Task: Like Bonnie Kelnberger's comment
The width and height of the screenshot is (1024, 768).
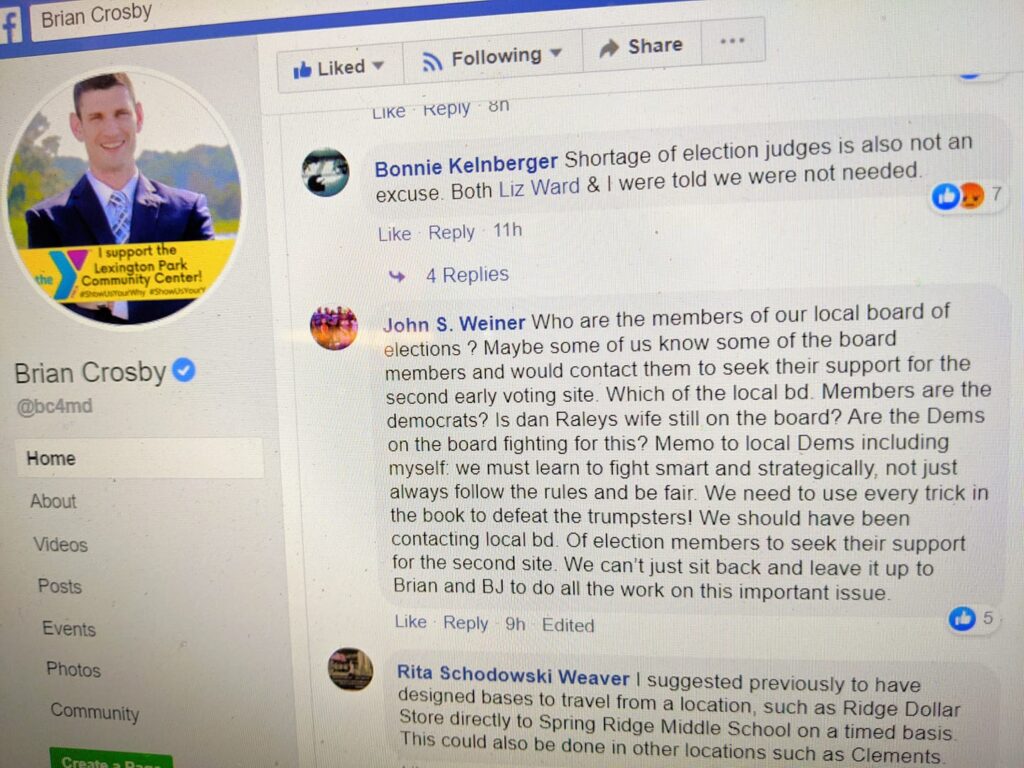Action: point(394,234)
